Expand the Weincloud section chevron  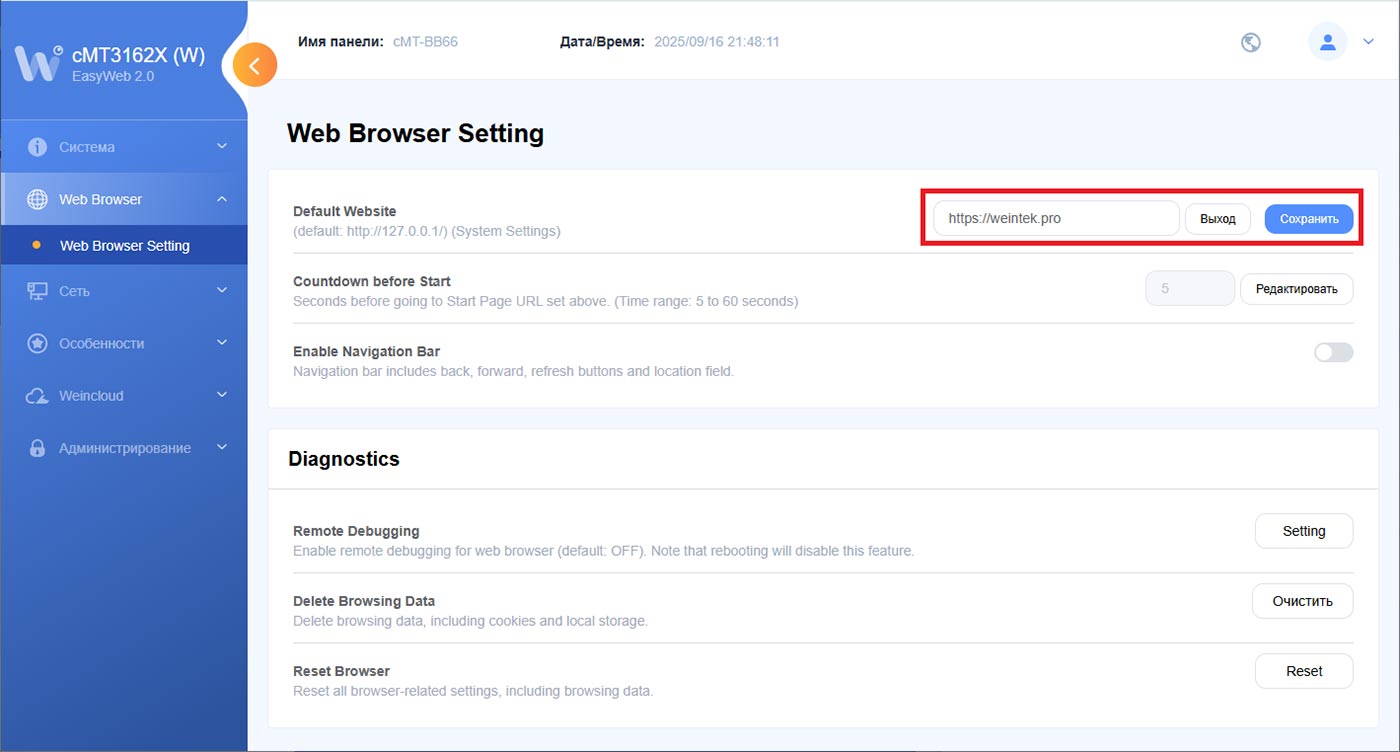pos(222,396)
